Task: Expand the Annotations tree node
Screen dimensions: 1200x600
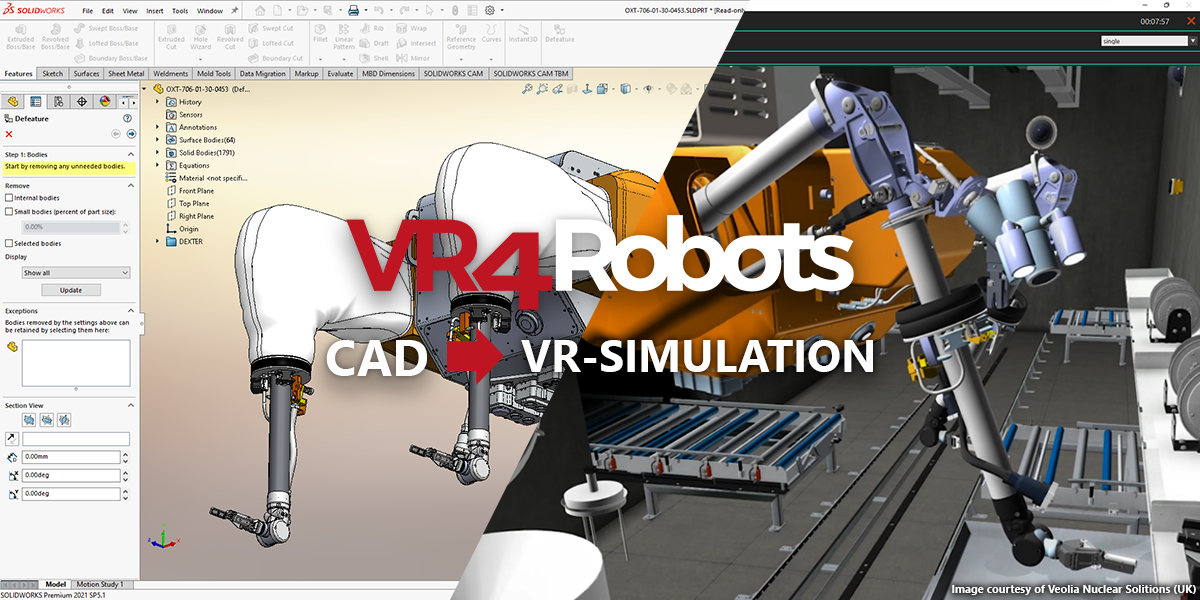Action: [157, 127]
